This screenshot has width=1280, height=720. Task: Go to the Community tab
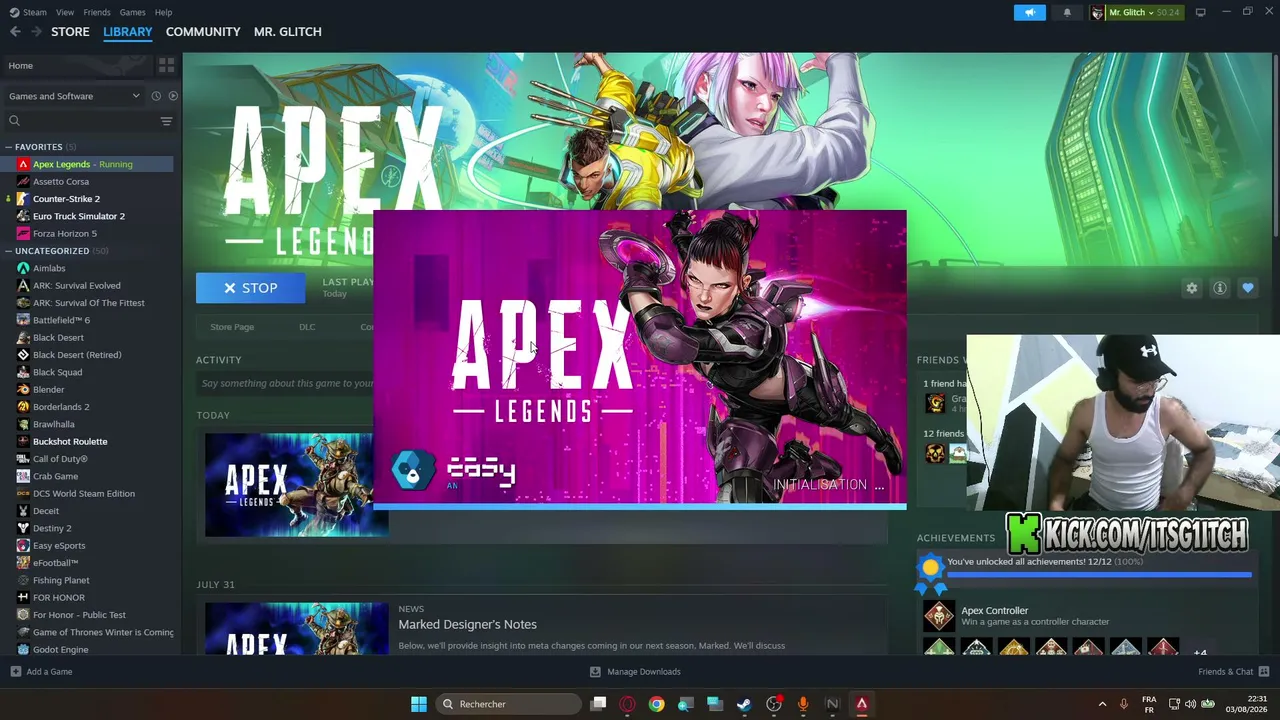(x=203, y=32)
